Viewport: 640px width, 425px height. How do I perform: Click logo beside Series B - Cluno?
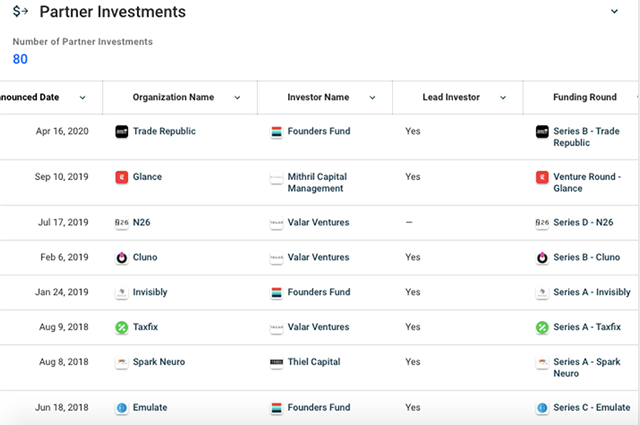[542, 258]
